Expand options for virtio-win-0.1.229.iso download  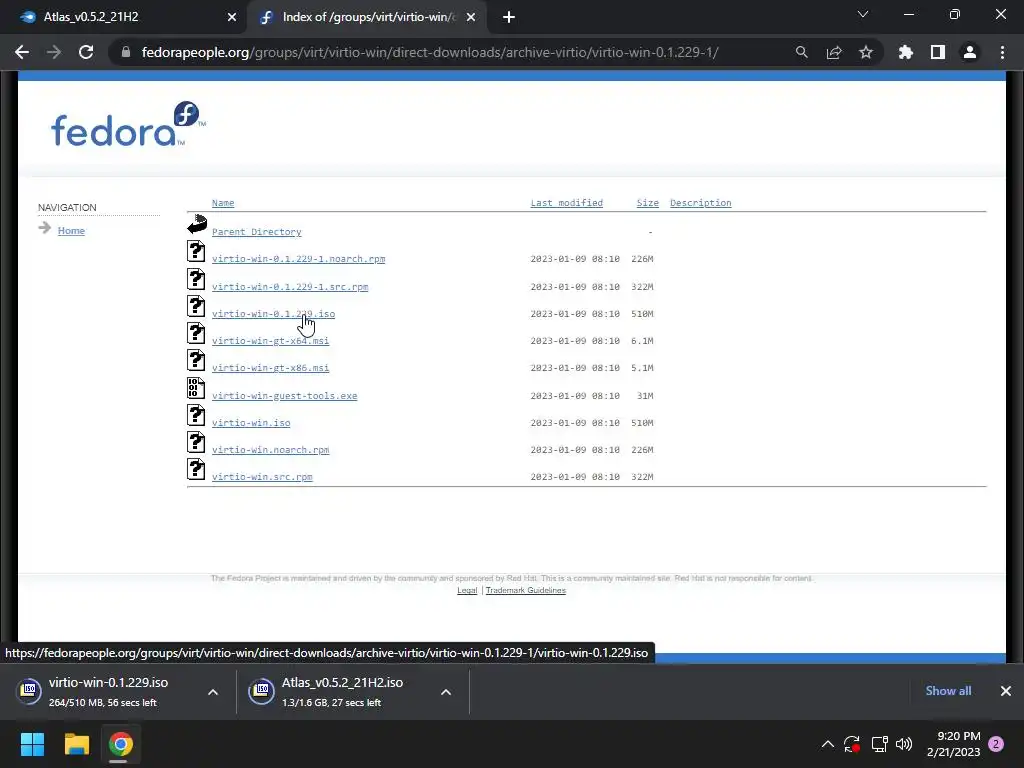[213, 692]
